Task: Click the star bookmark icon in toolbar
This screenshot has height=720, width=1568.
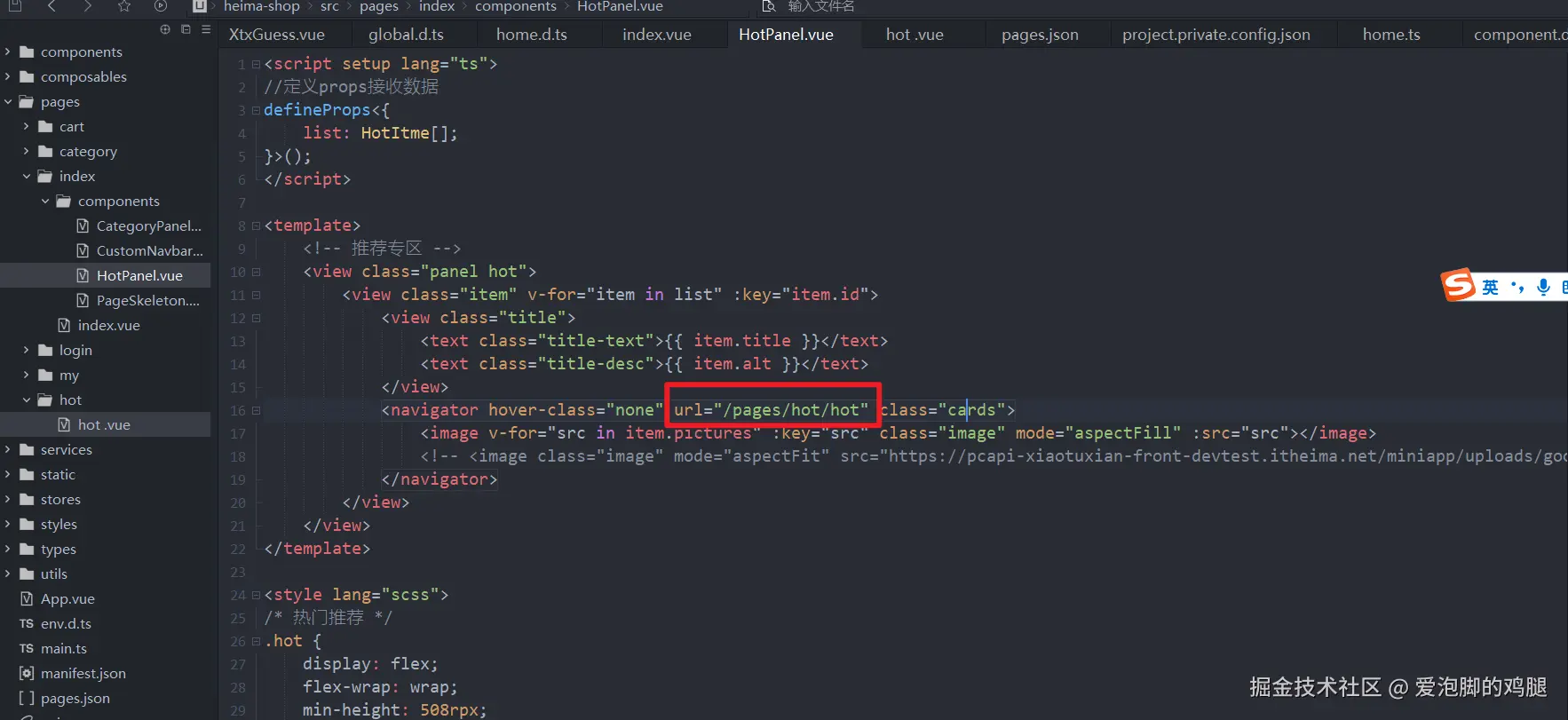Action: click(123, 6)
